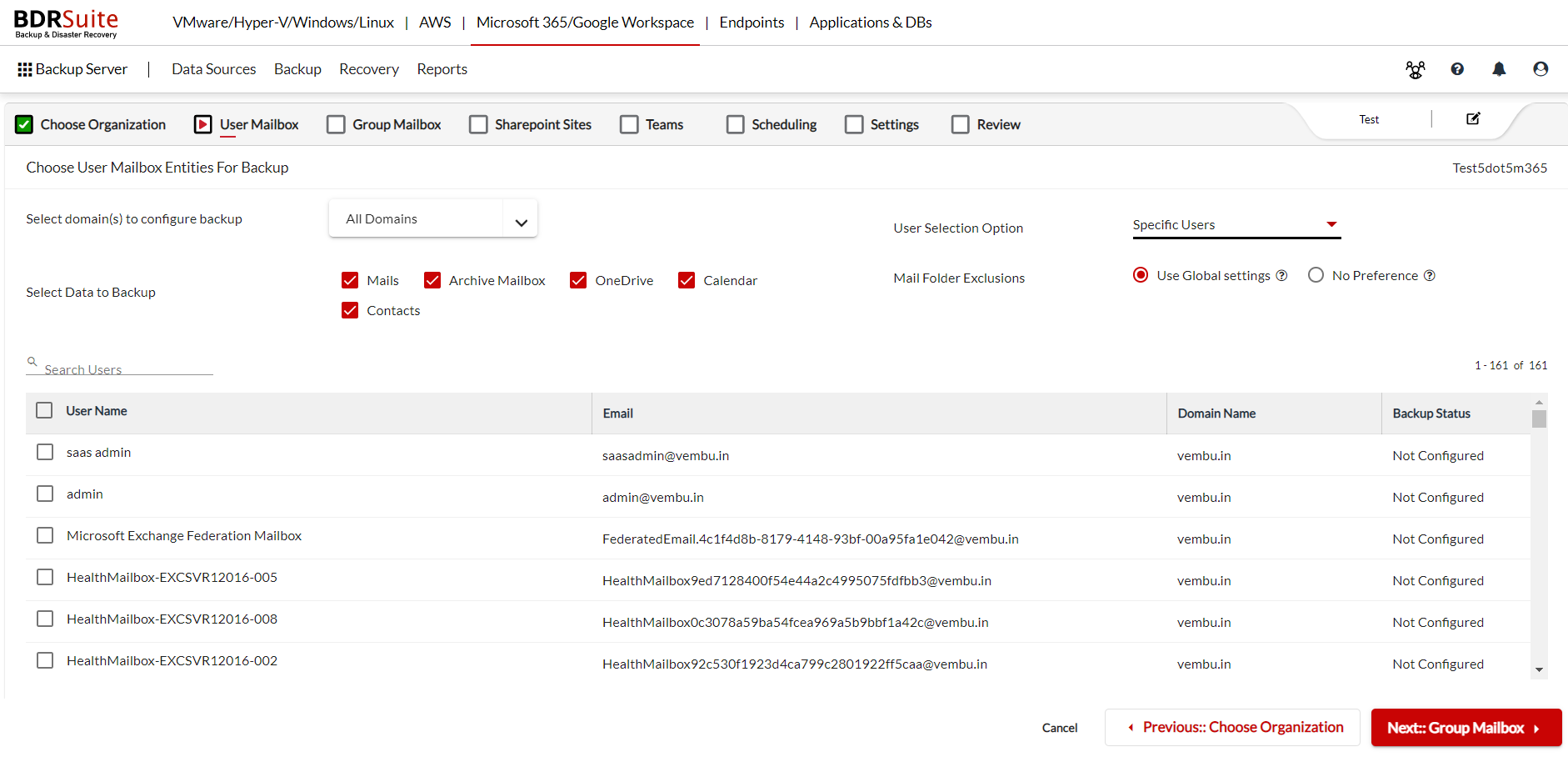Image resolution: width=1568 pixels, height=767 pixels.
Task: Click the saasadmin@vembu.in email cell
Action: click(666, 455)
